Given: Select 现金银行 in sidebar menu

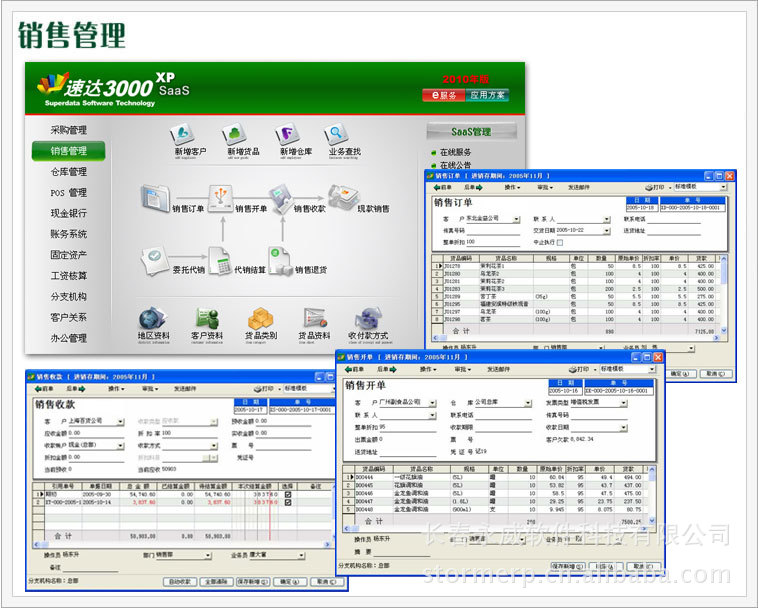Looking at the screenshot, I should pos(69,213).
